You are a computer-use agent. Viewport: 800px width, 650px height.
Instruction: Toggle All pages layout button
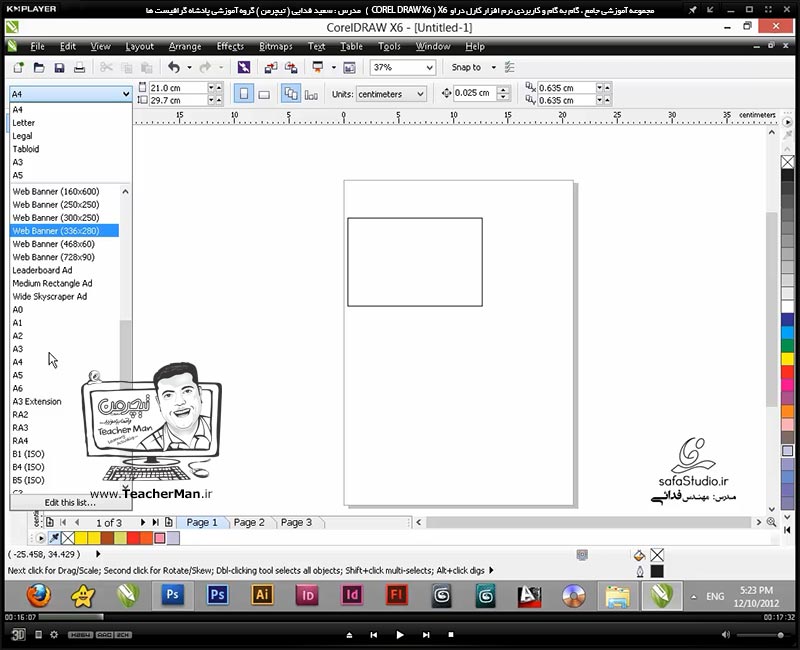pos(291,94)
